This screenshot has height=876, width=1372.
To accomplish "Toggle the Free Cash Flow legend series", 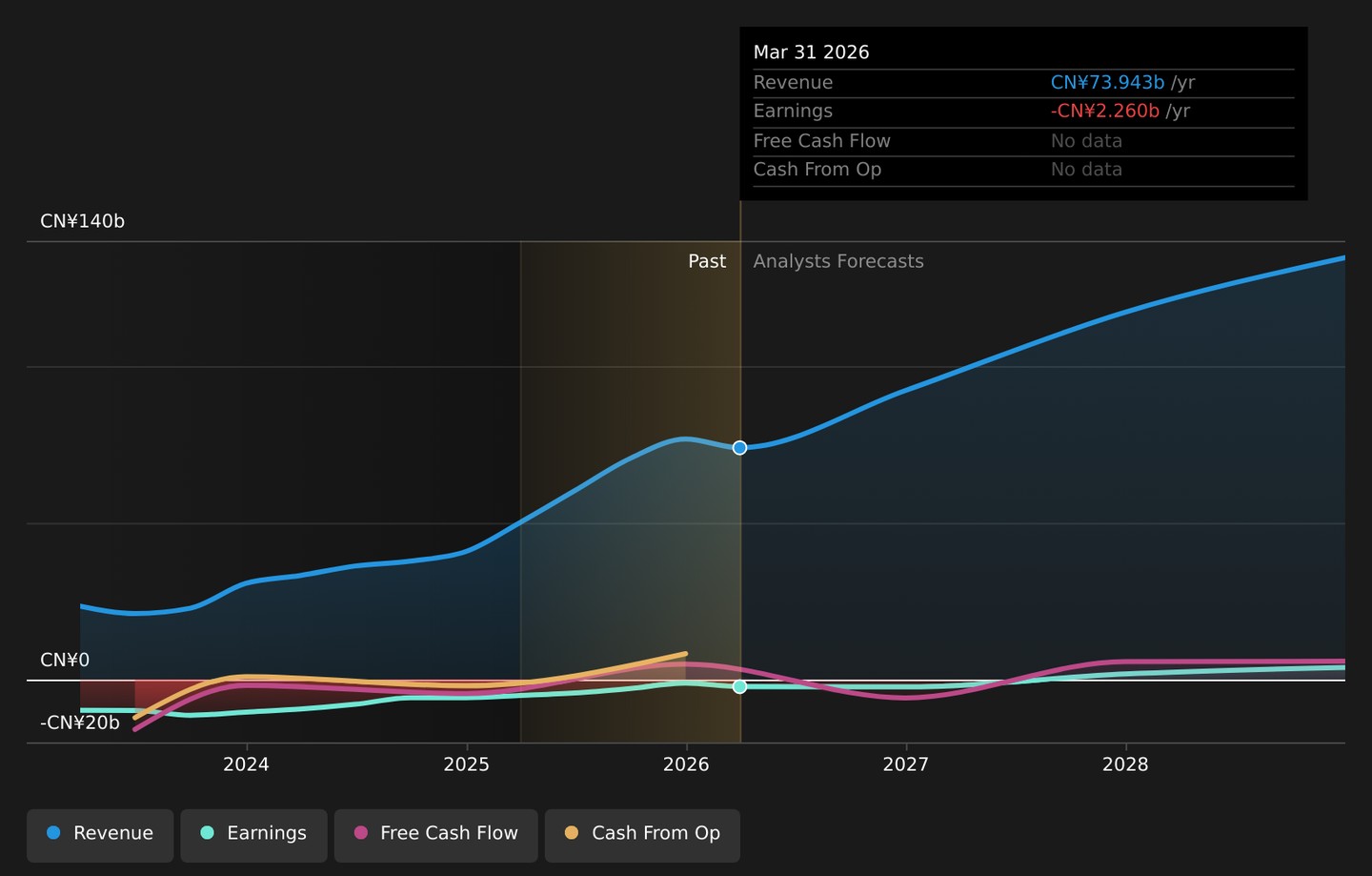I will (435, 835).
